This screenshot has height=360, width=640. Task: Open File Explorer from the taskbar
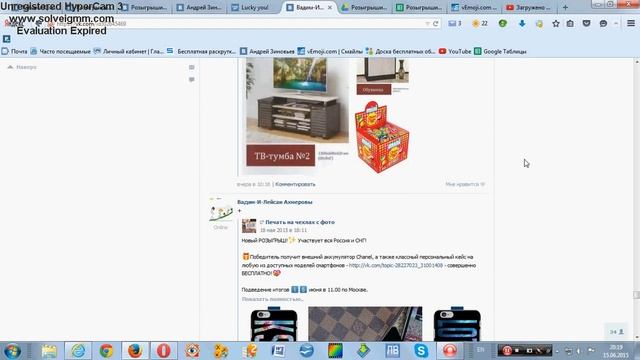(49, 351)
